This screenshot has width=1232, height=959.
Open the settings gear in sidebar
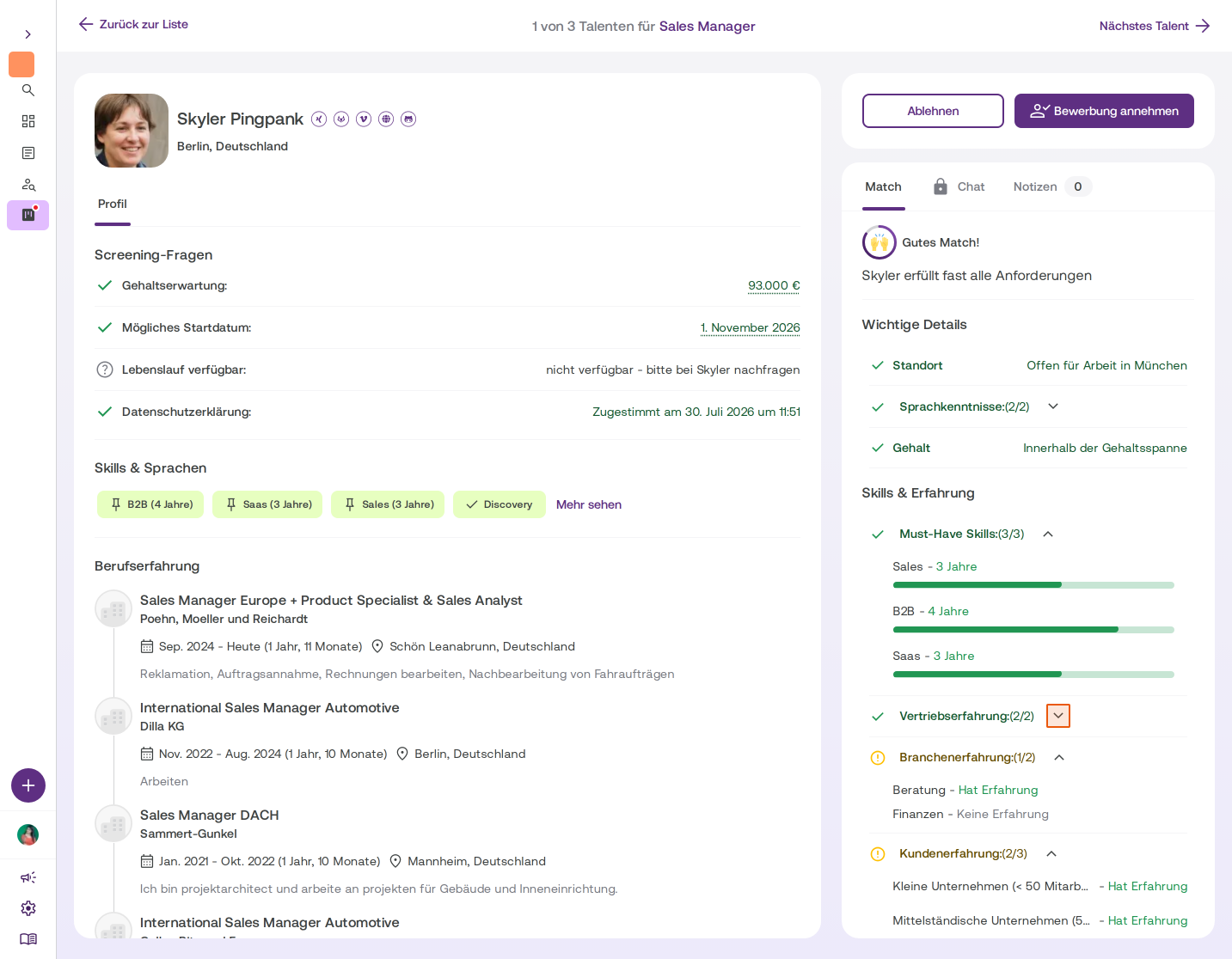tap(28, 908)
